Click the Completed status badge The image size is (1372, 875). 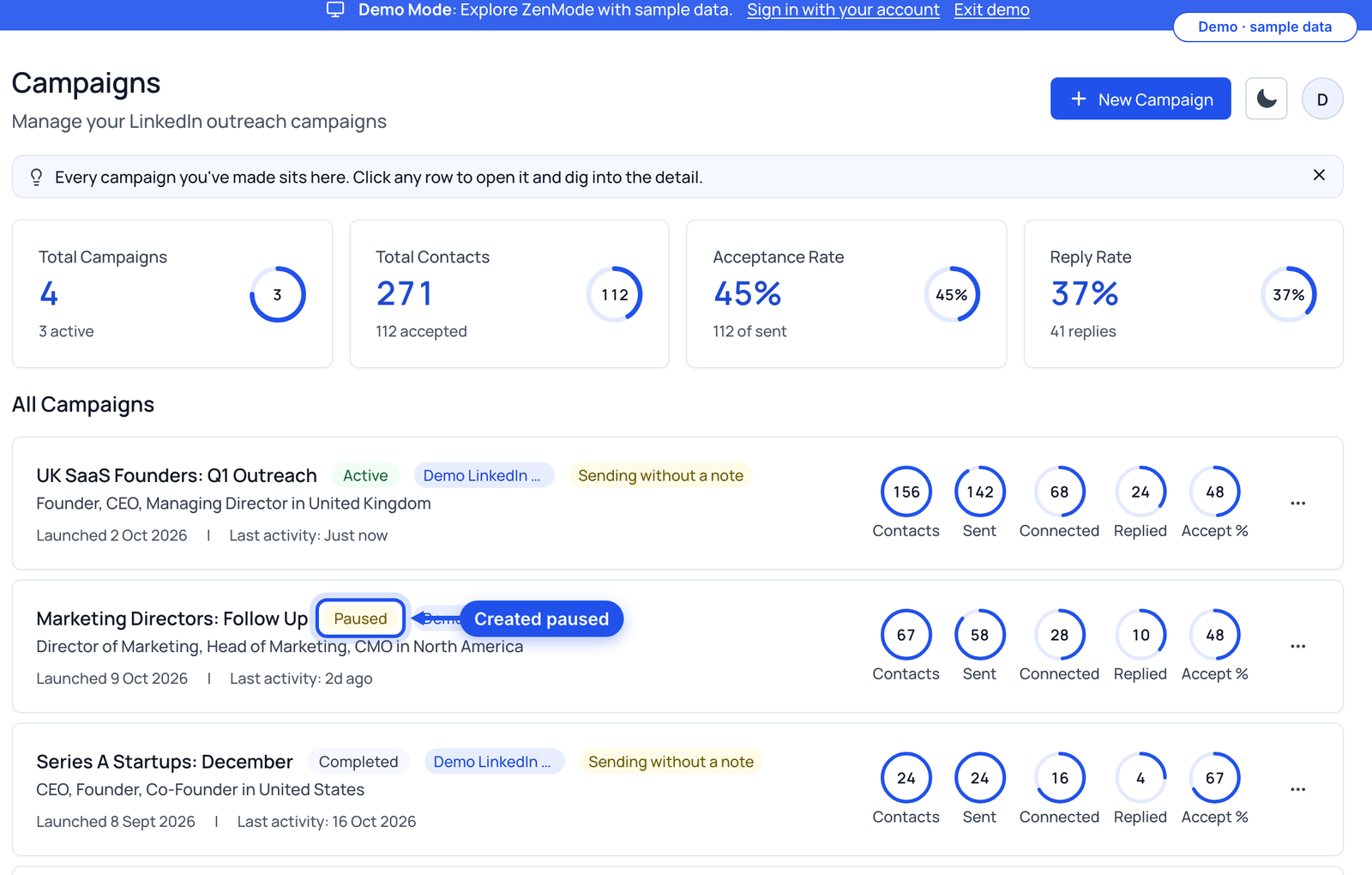click(x=358, y=762)
